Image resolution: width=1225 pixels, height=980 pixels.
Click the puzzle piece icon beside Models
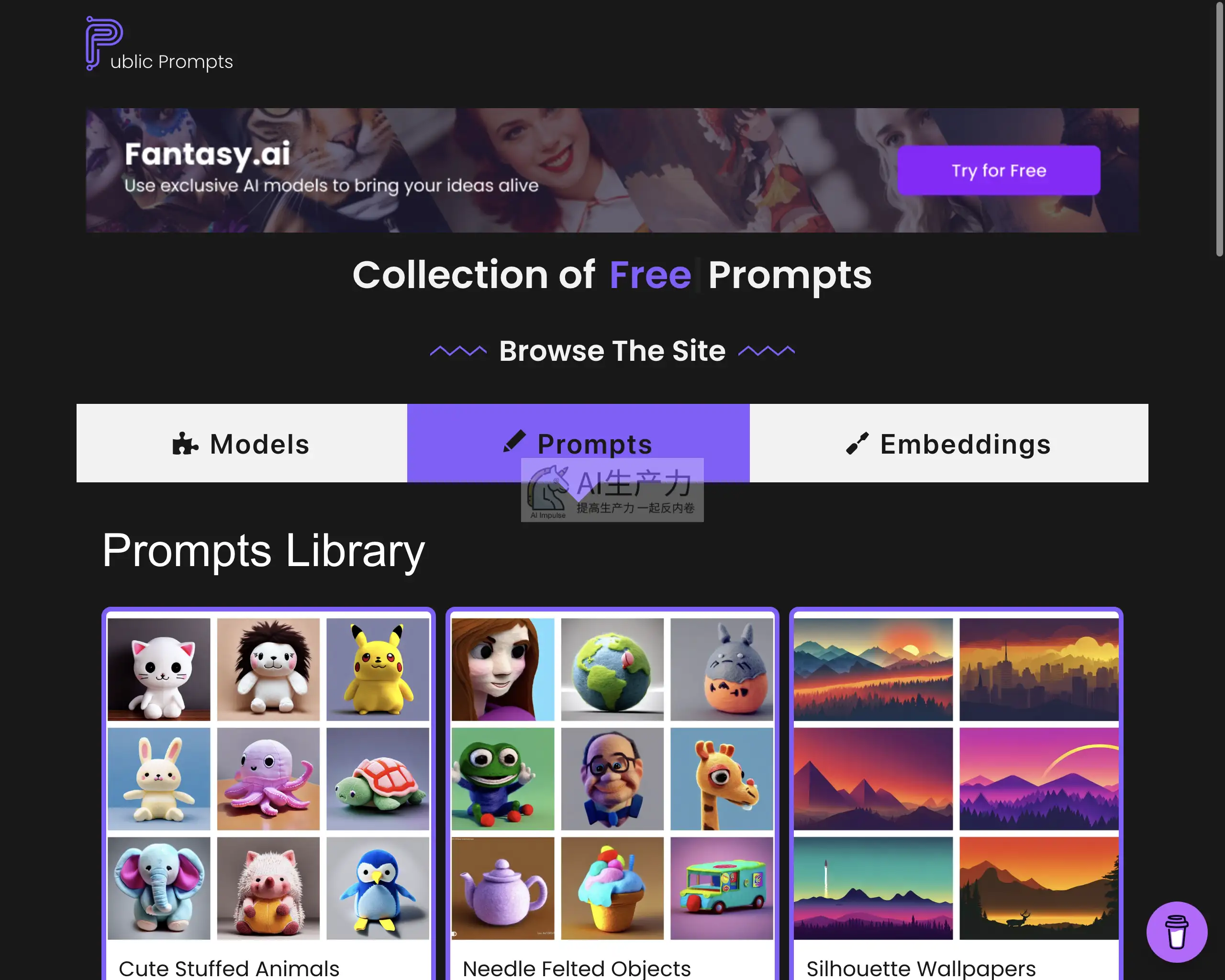(185, 444)
